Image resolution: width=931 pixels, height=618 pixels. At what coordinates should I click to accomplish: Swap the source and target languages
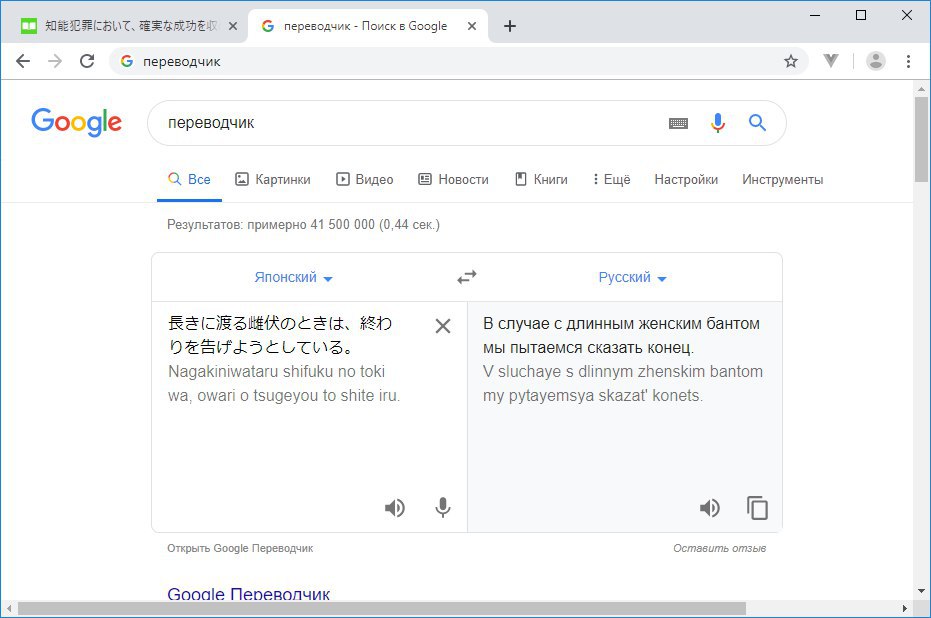(467, 277)
